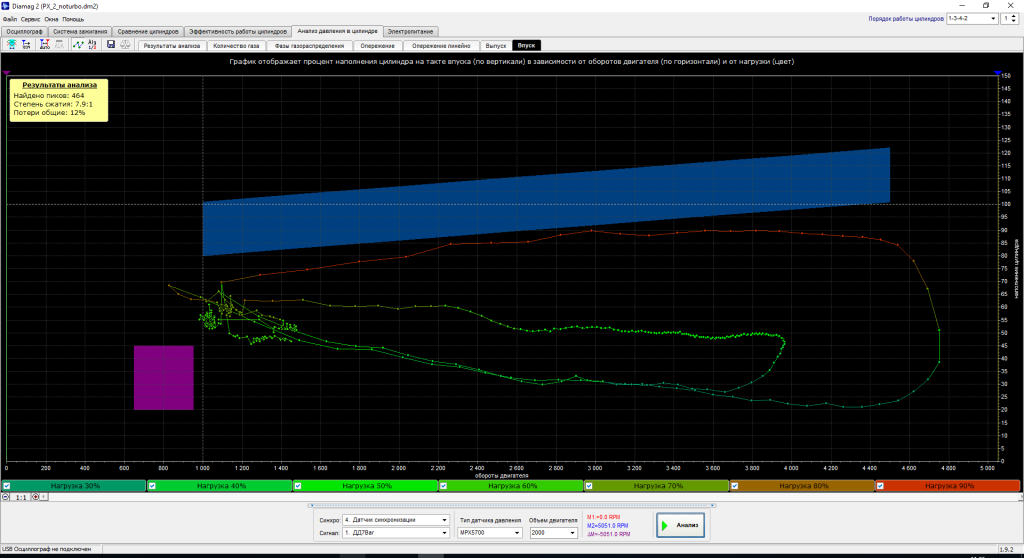Open the Окна menu
Viewport: 1024px width, 558px height.
pyautogui.click(x=51, y=19)
